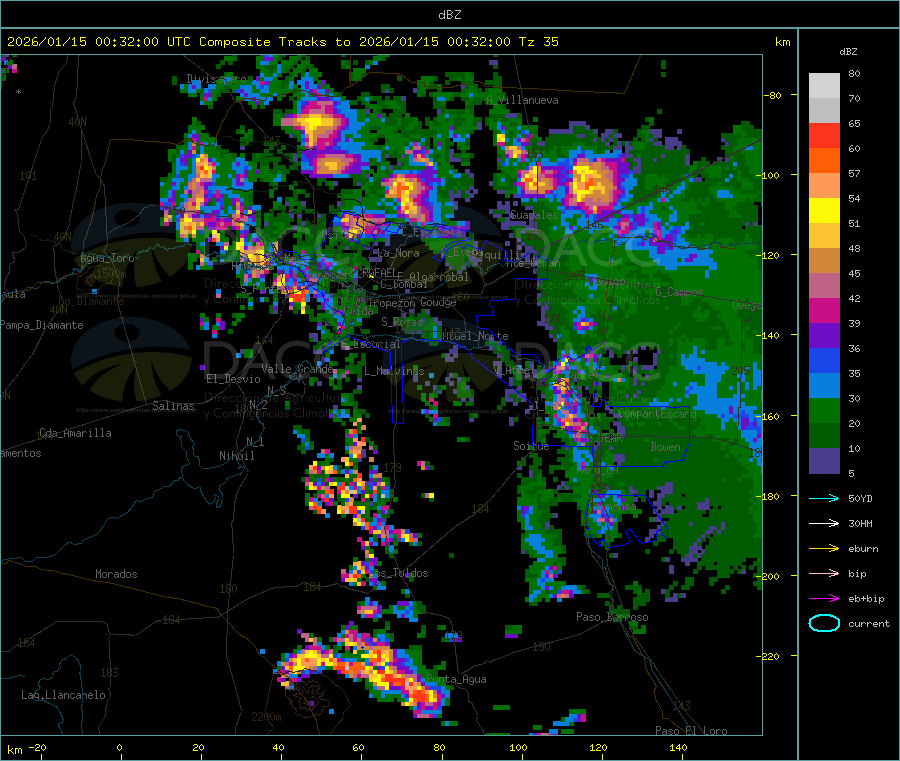Image resolution: width=900 pixels, height=761 pixels.
Task: Click the Divisadero place label
Action: [216, 79]
